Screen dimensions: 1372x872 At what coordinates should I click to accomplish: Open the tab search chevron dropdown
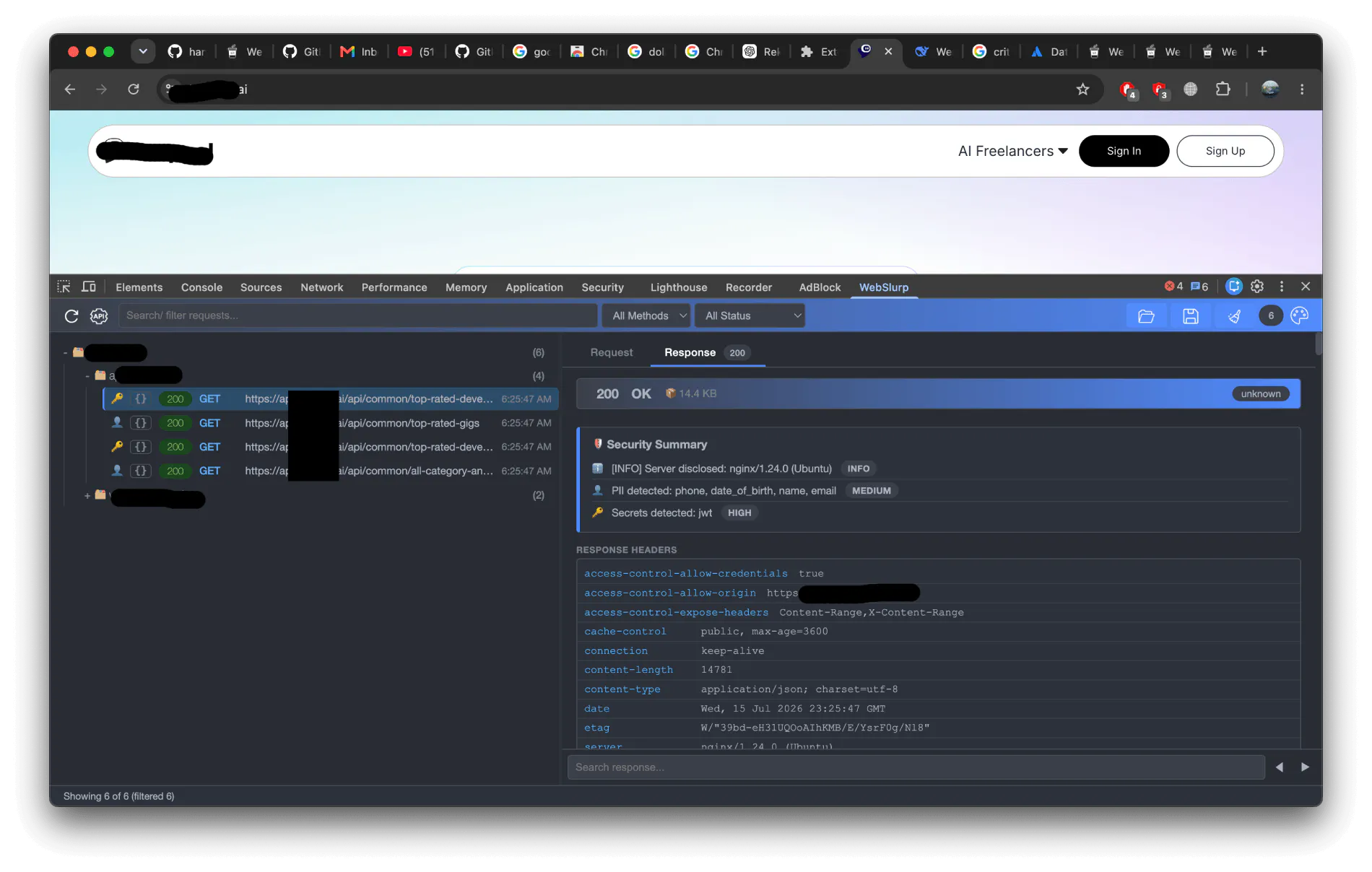point(143,51)
